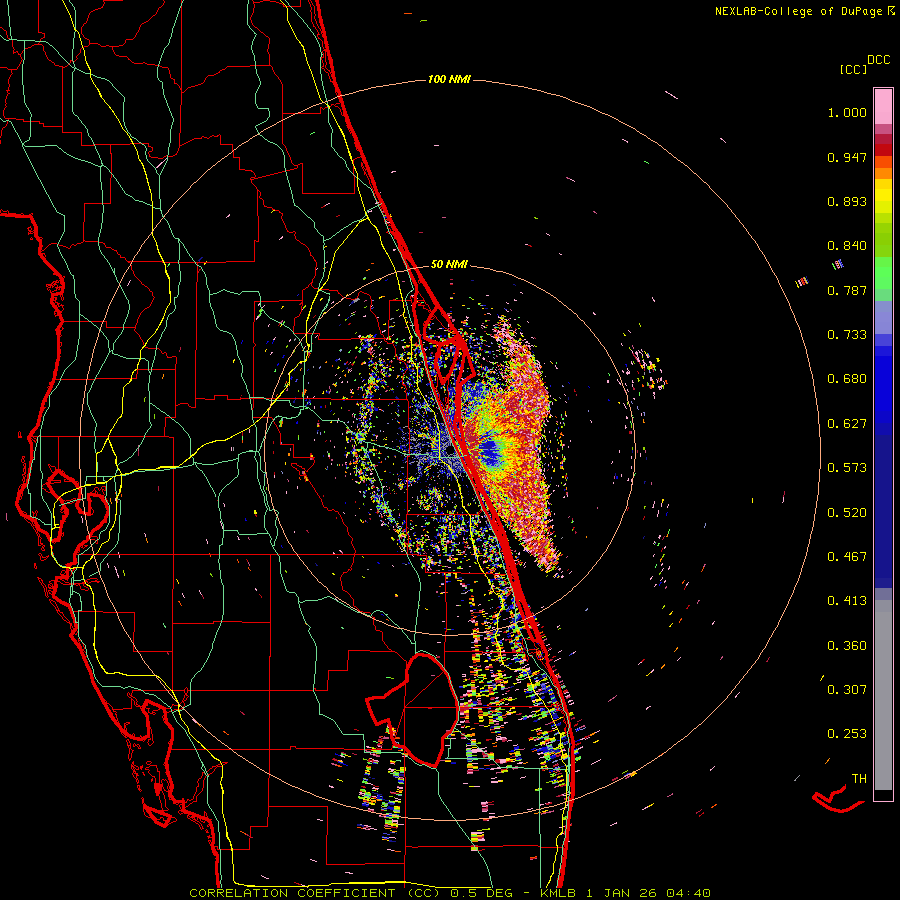
Task: Pick the 0.573 value on the legend
Action: click(847, 468)
